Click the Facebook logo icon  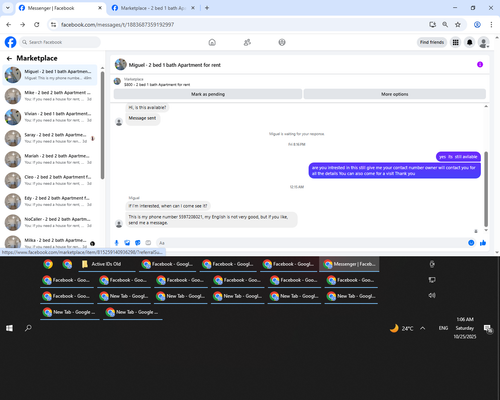tap(10, 42)
